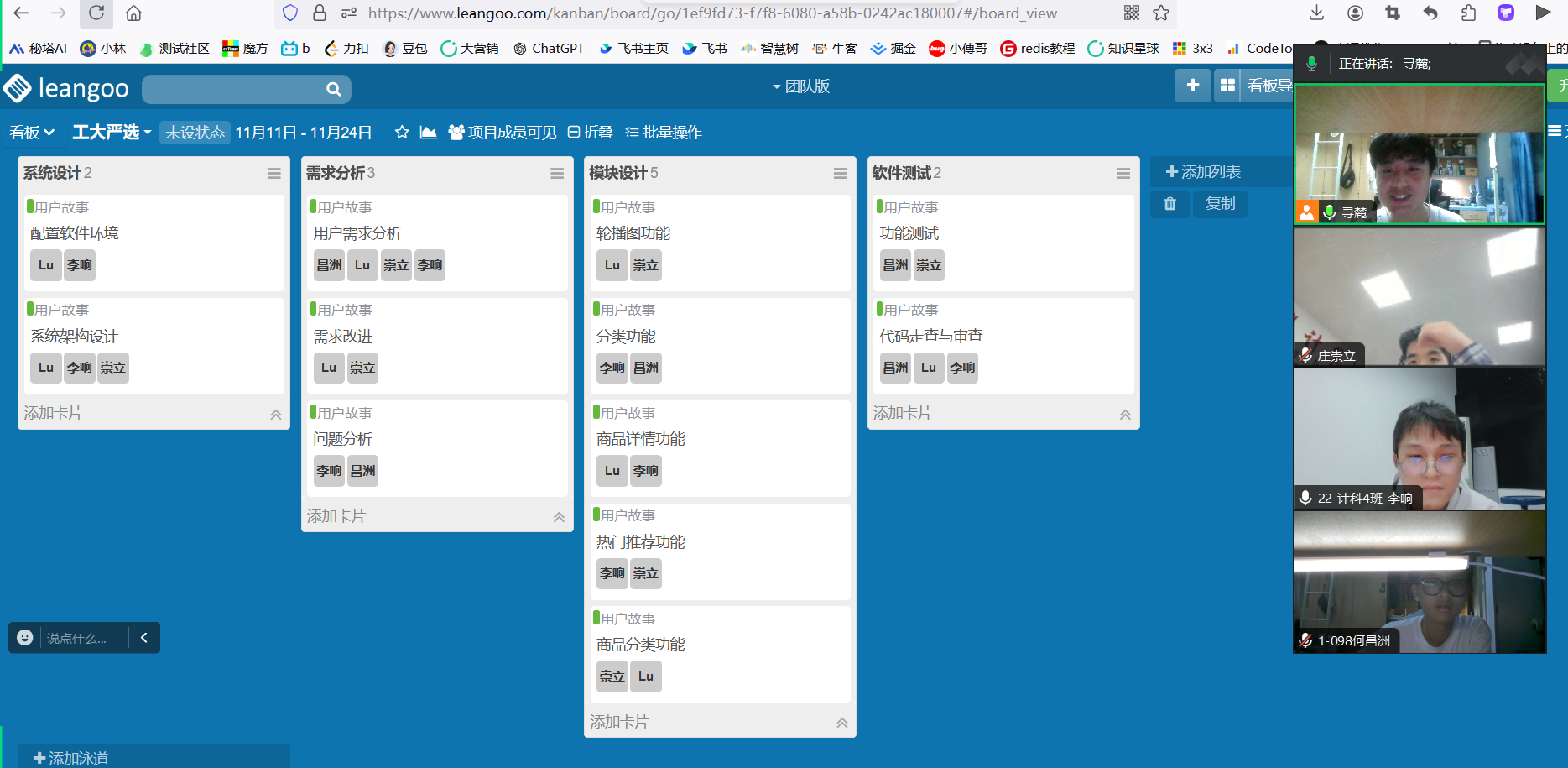The image size is (1568, 768).
Task: Collapse the chat panel with left chevron
Action: pos(144,638)
